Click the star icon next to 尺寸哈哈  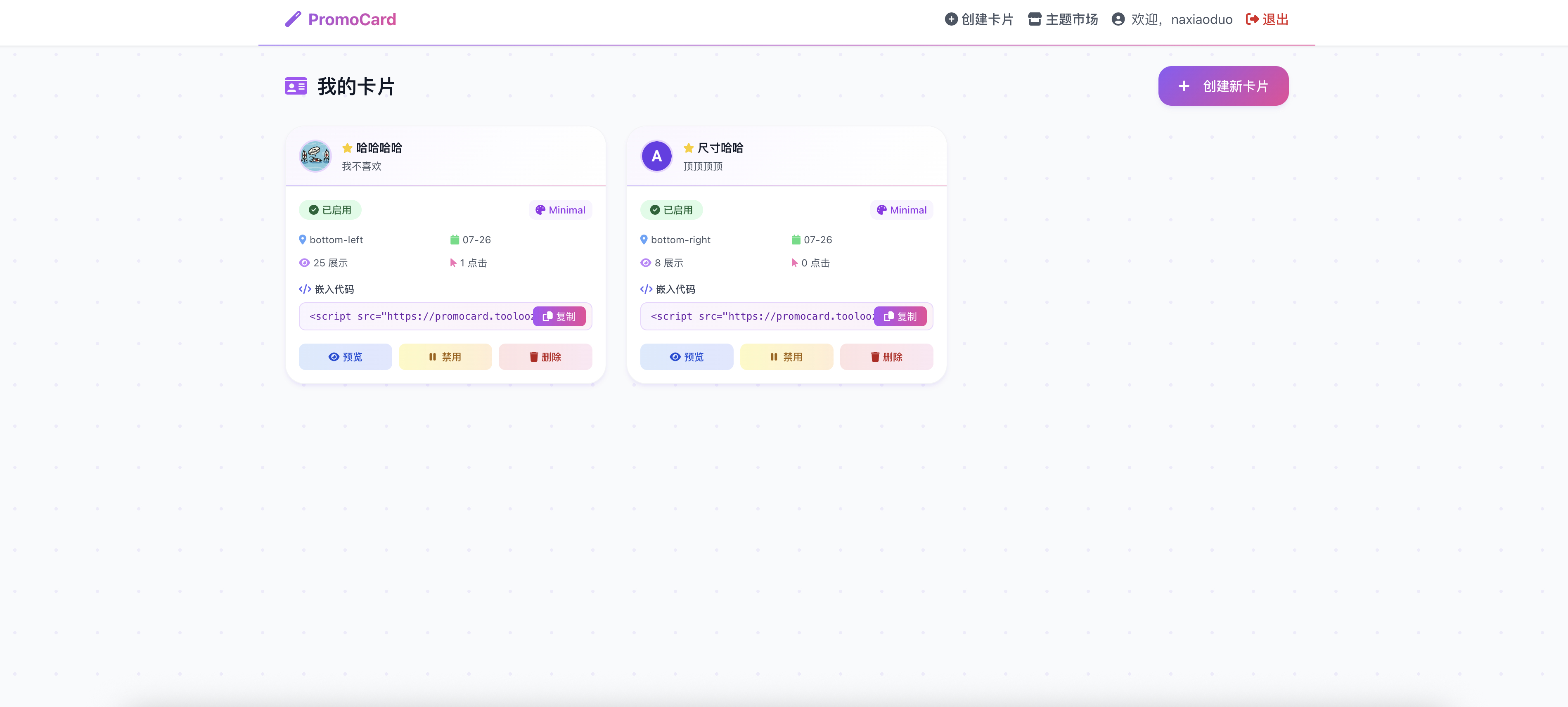coord(689,148)
